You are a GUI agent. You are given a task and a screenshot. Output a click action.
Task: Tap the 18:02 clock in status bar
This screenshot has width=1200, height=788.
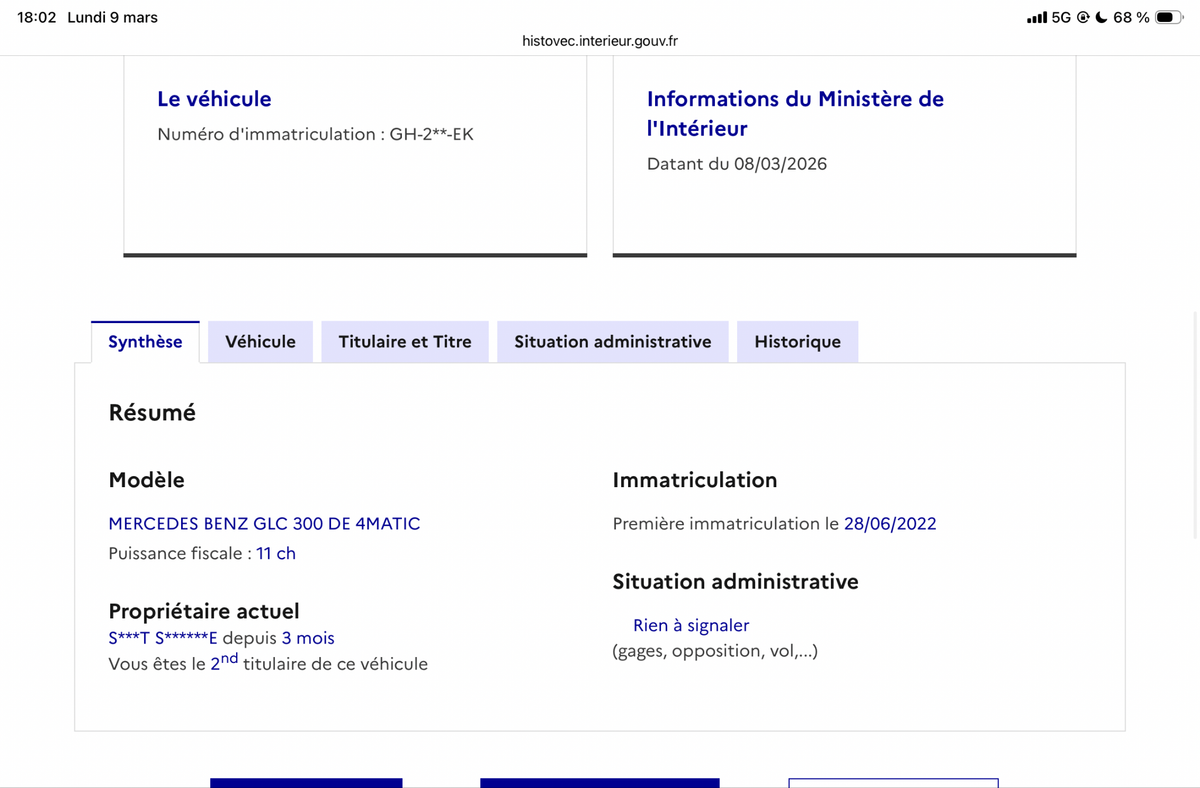coord(37,17)
